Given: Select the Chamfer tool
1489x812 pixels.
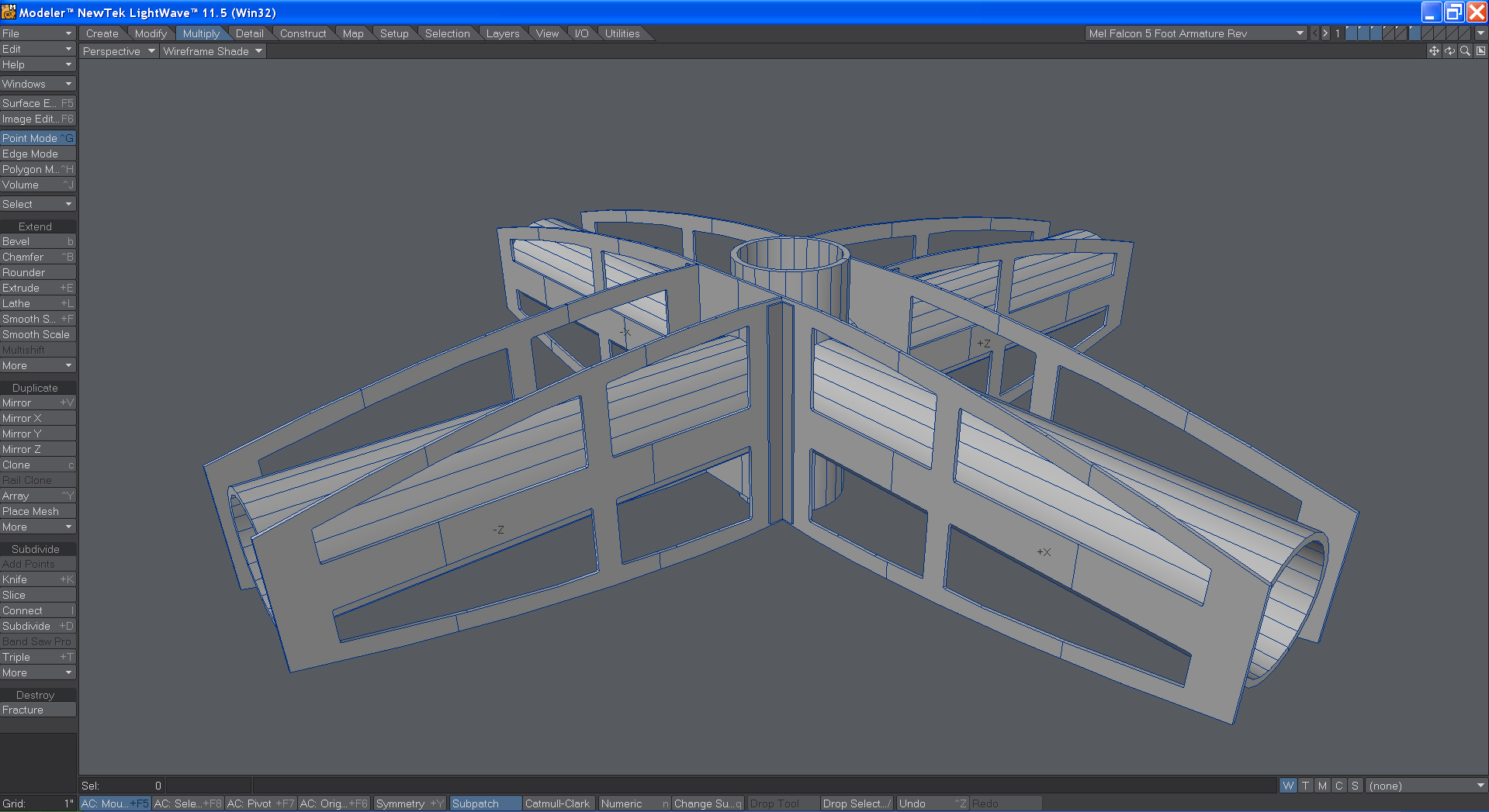Looking at the screenshot, I should 38,257.
